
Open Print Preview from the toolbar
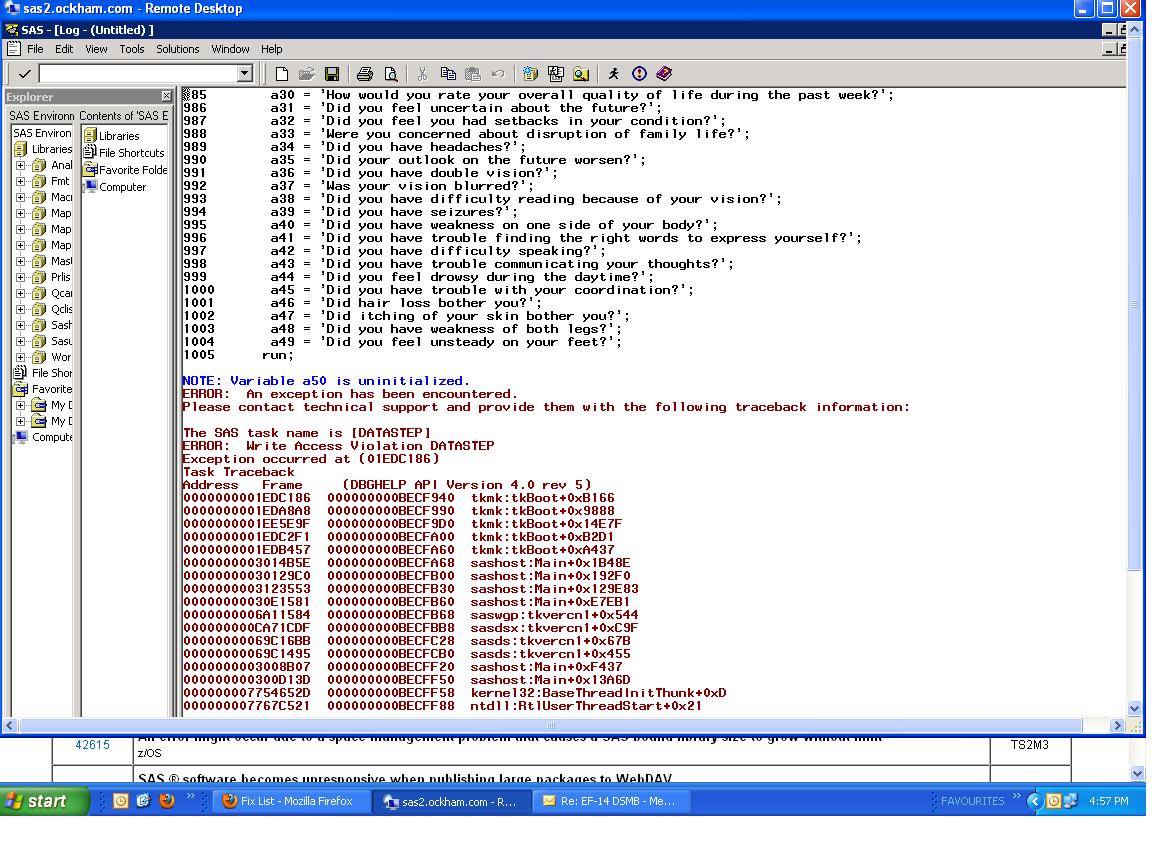[393, 73]
